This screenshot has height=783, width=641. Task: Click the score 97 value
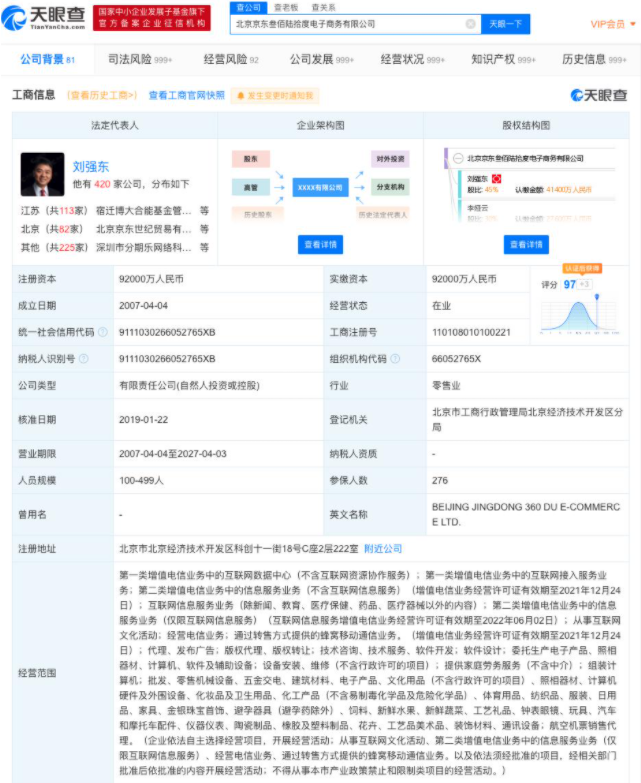tap(570, 284)
